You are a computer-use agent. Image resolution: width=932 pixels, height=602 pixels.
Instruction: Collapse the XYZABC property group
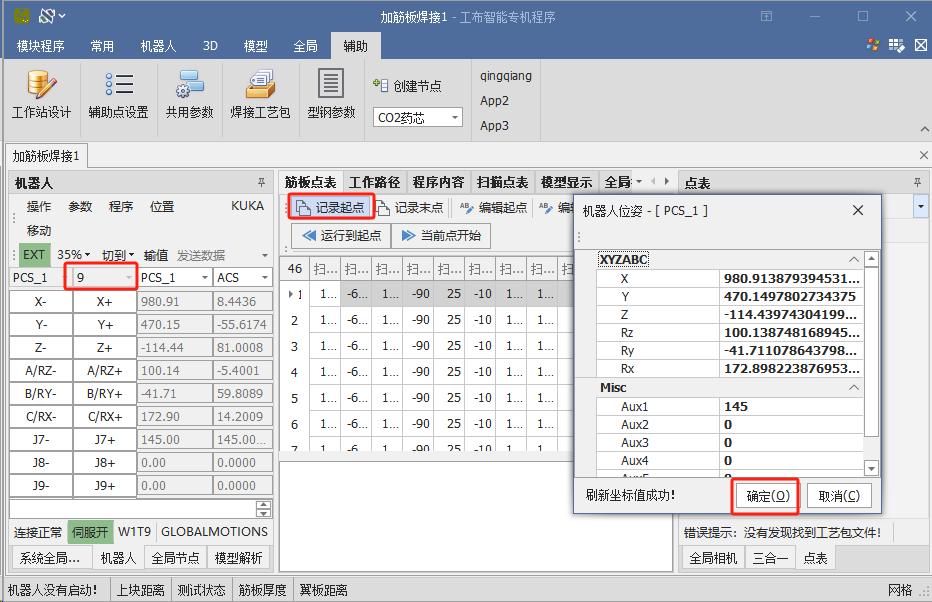tap(854, 259)
